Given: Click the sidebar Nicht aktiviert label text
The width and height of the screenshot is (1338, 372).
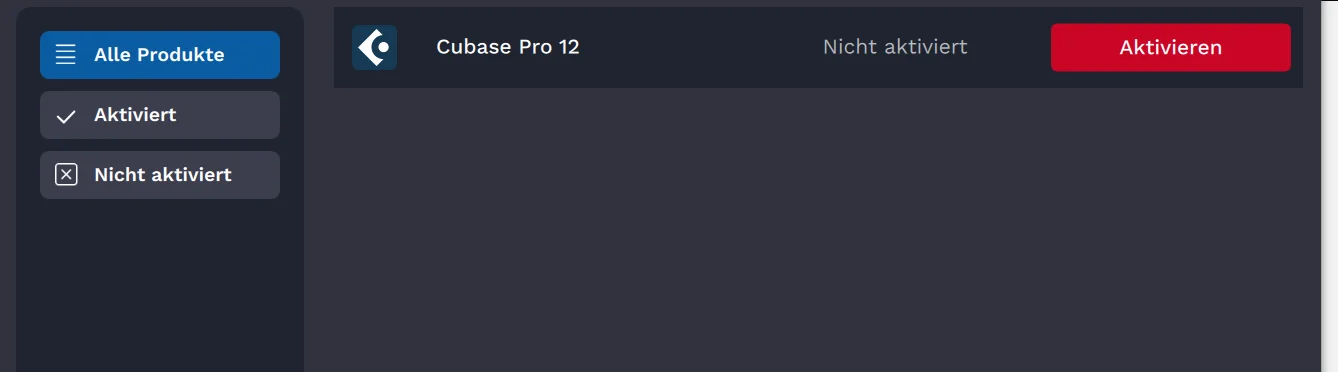Looking at the screenshot, I should click(x=163, y=175).
